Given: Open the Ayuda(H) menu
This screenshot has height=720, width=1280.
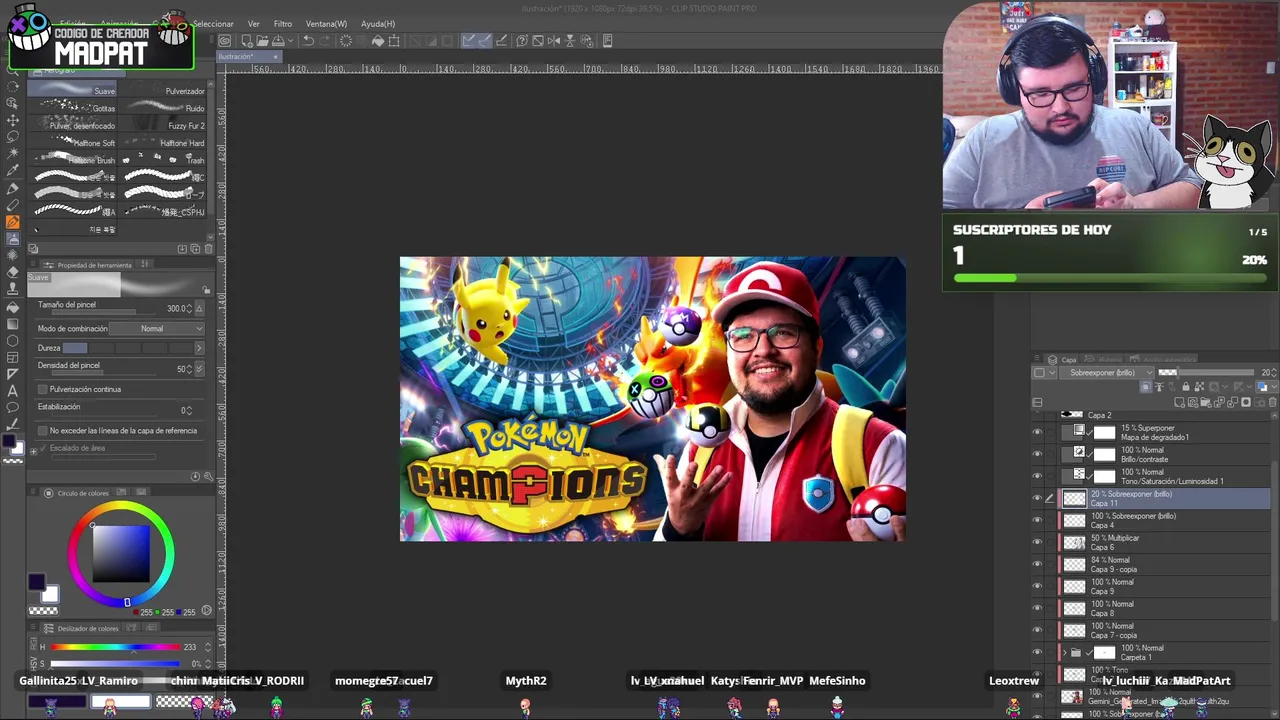Looking at the screenshot, I should 378,24.
